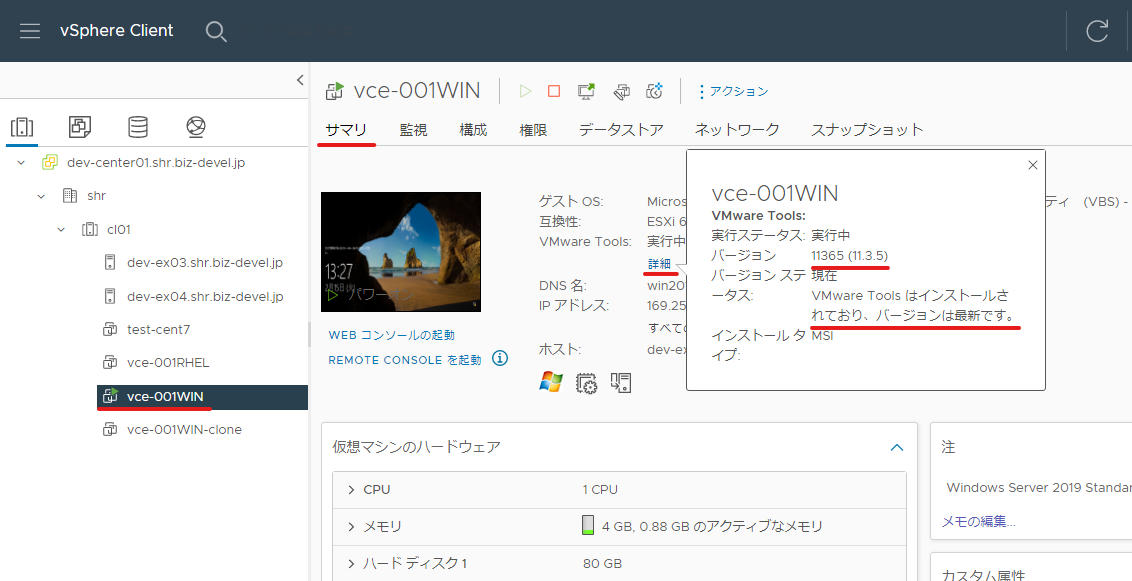Image resolution: width=1132 pixels, height=581 pixels.
Task: Open the データストア tab
Action: [x=621, y=130]
